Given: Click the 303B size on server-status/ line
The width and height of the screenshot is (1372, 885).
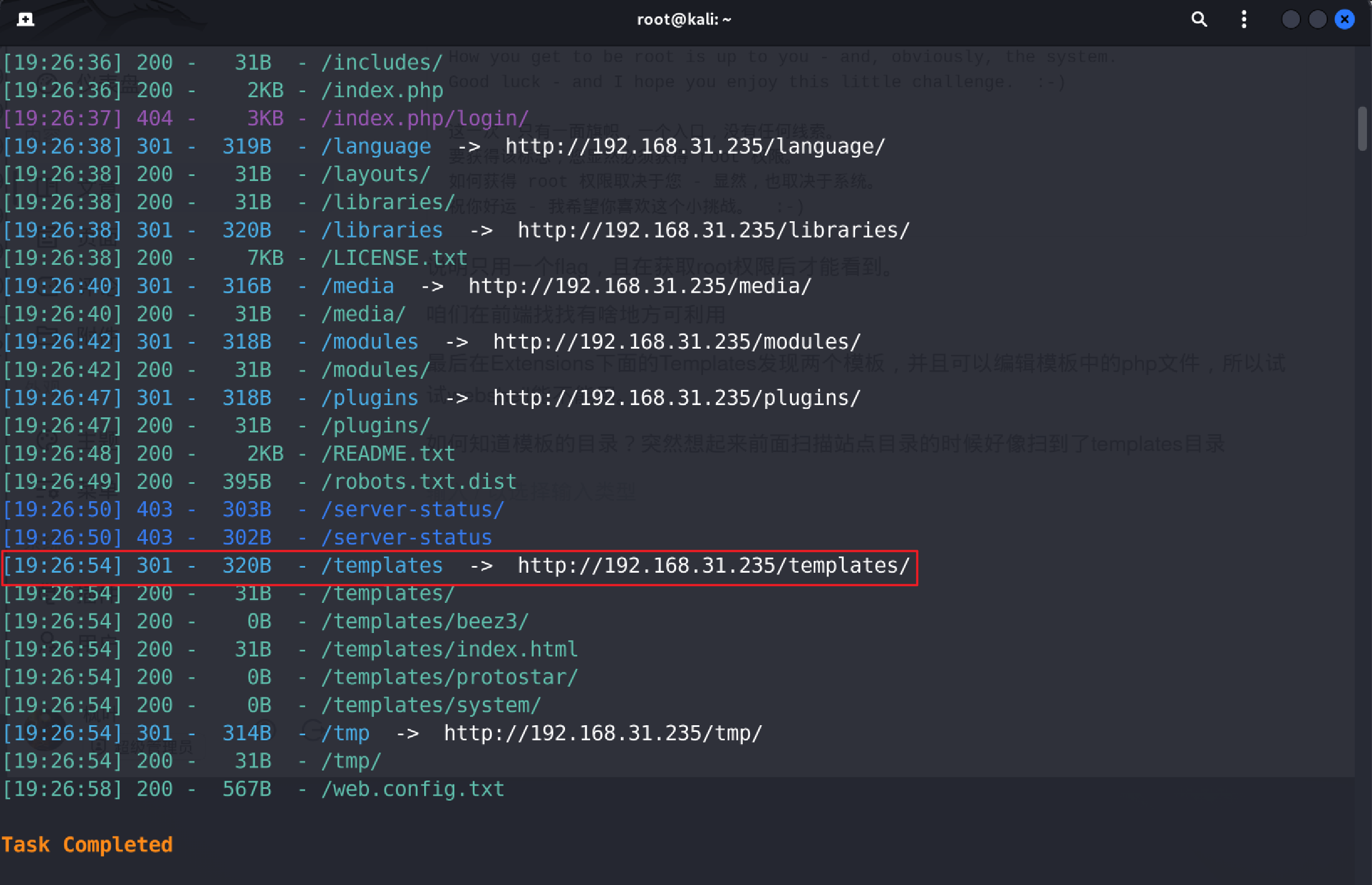Looking at the screenshot, I should 246,510.
